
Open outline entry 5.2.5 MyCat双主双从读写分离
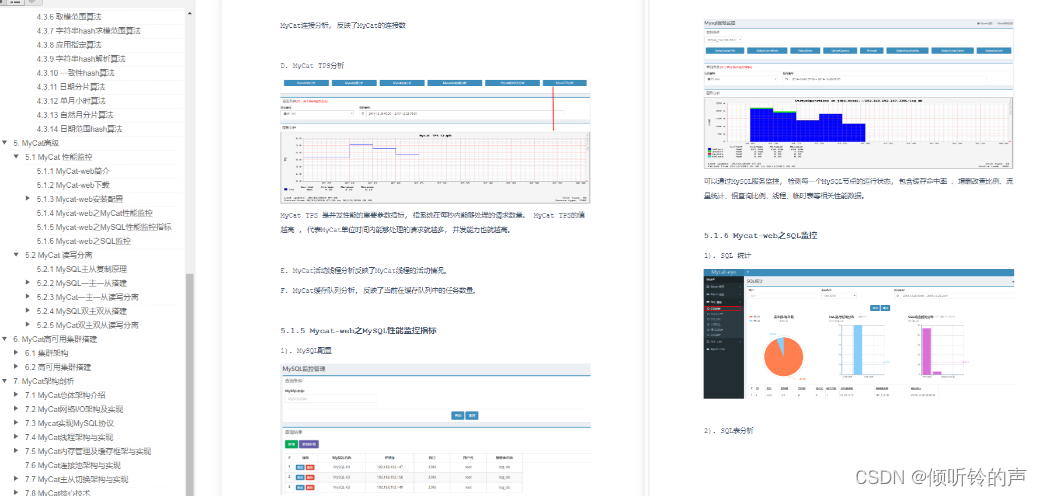[88, 324]
